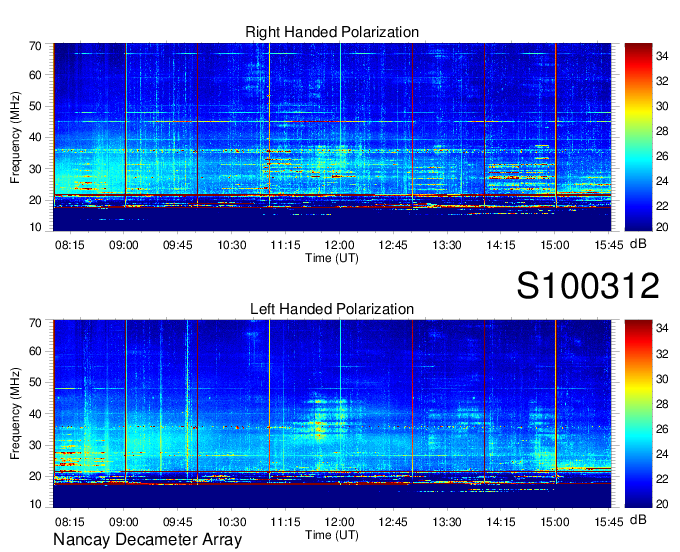Click the 22 value on Left Handed color bar
The height and width of the screenshot is (552, 680).
click(662, 479)
